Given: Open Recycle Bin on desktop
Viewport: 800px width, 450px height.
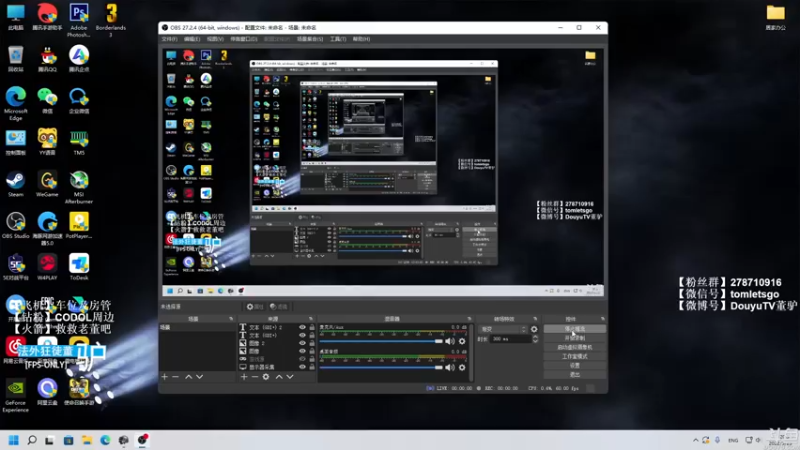Looking at the screenshot, I should pyautogui.click(x=15, y=59).
